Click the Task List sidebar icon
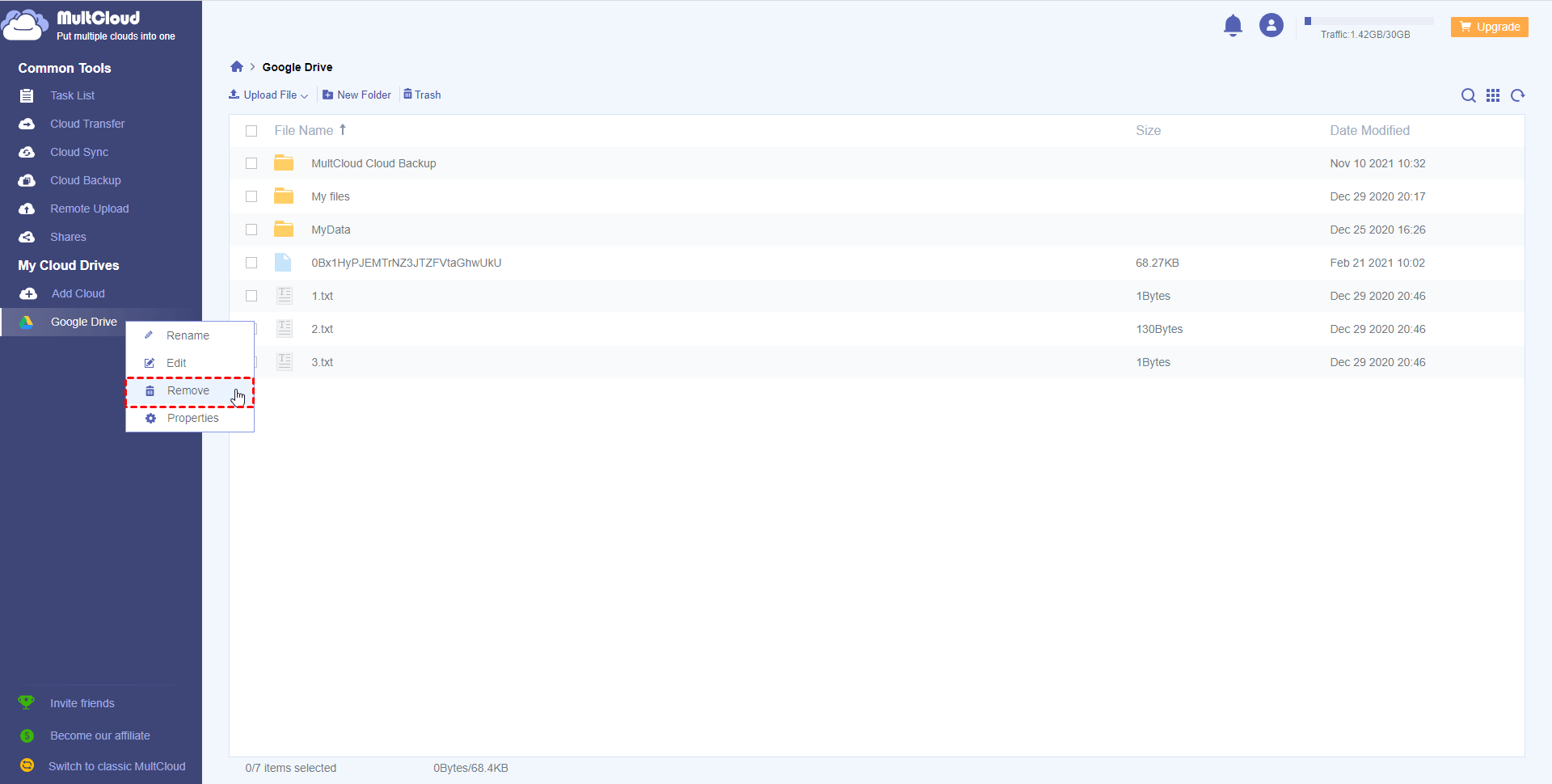 [x=27, y=95]
